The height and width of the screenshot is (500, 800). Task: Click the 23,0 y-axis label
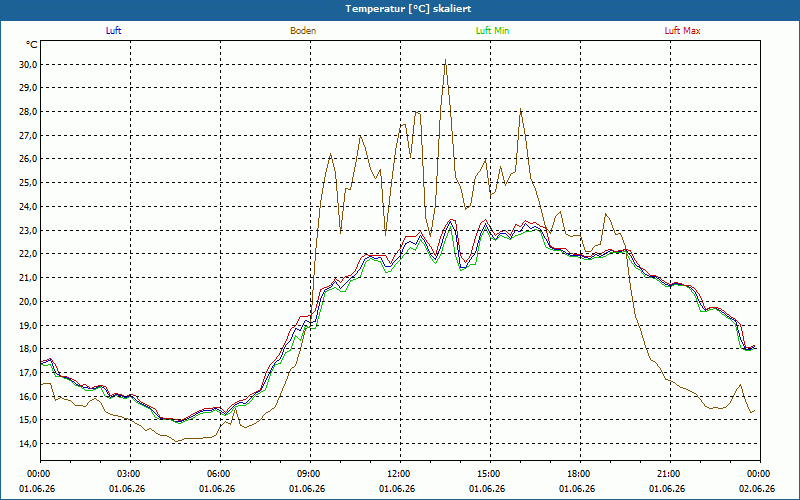pyautogui.click(x=29, y=231)
